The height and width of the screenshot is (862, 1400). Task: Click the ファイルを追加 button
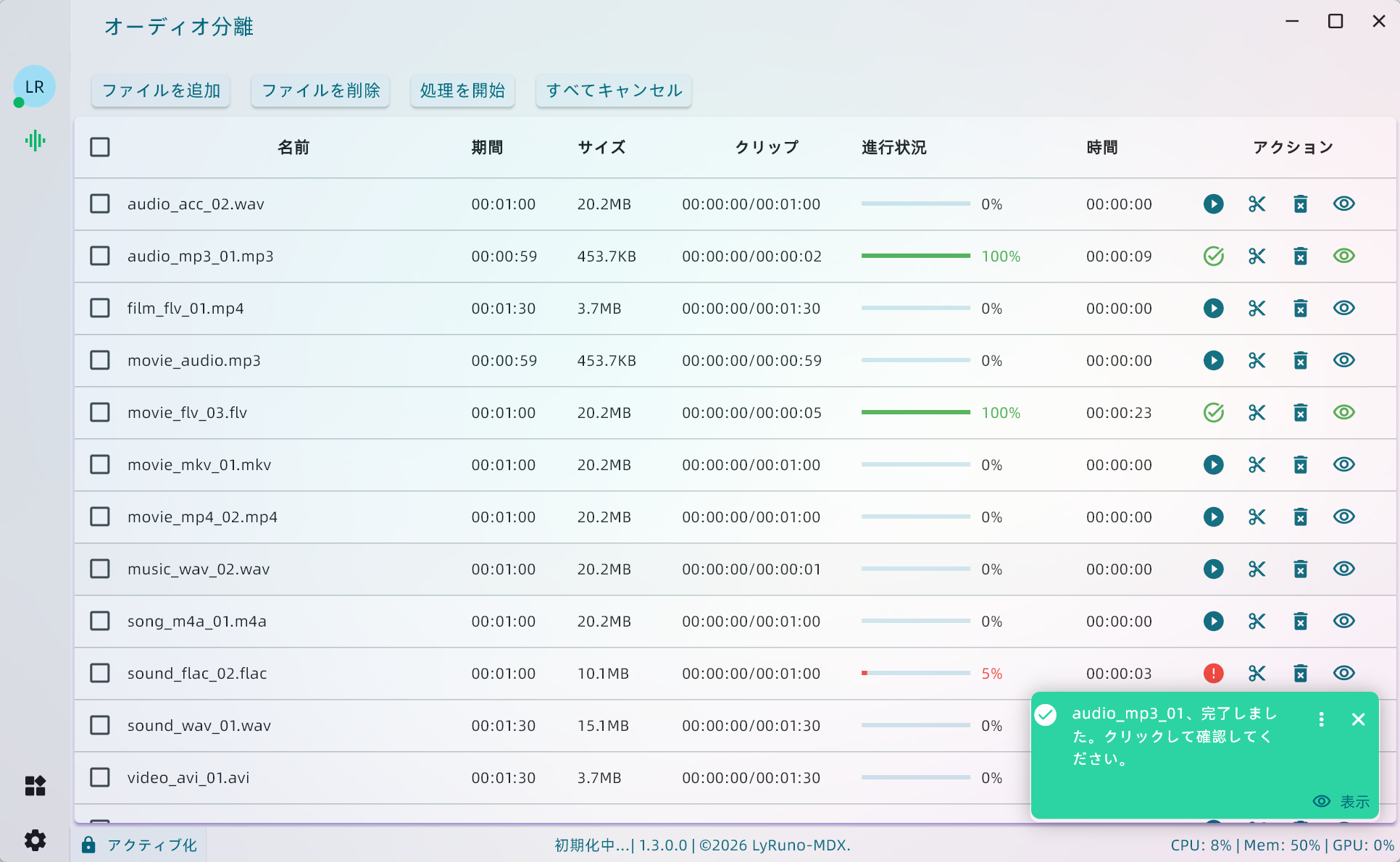click(160, 91)
